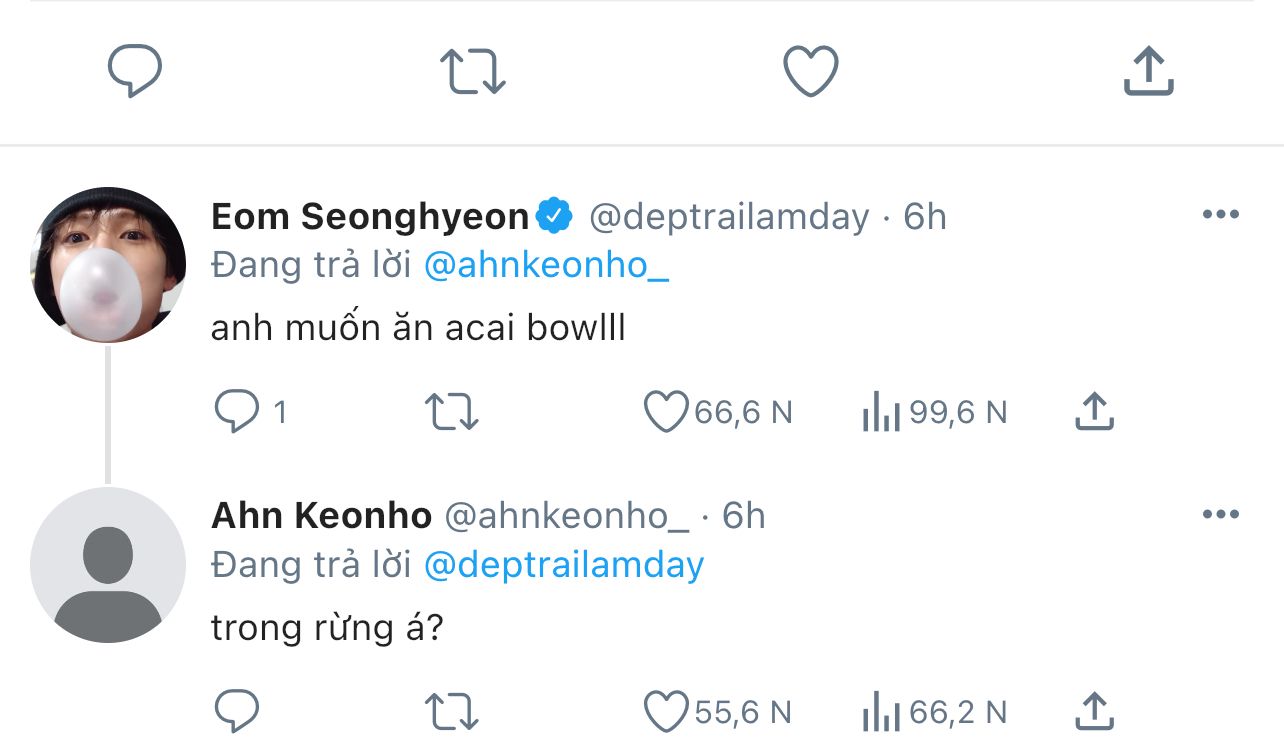Reply to Eom Seonghyeon's acai bowl tweet

coord(237,412)
